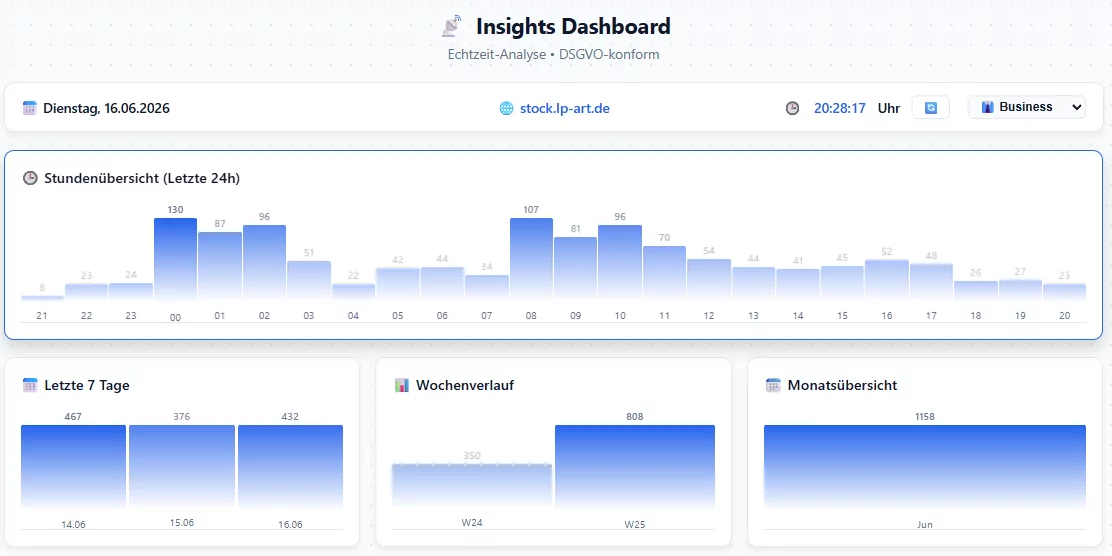Click the 20:28:17 time display
Image resolution: width=1112 pixels, height=556 pixels.
pos(840,109)
